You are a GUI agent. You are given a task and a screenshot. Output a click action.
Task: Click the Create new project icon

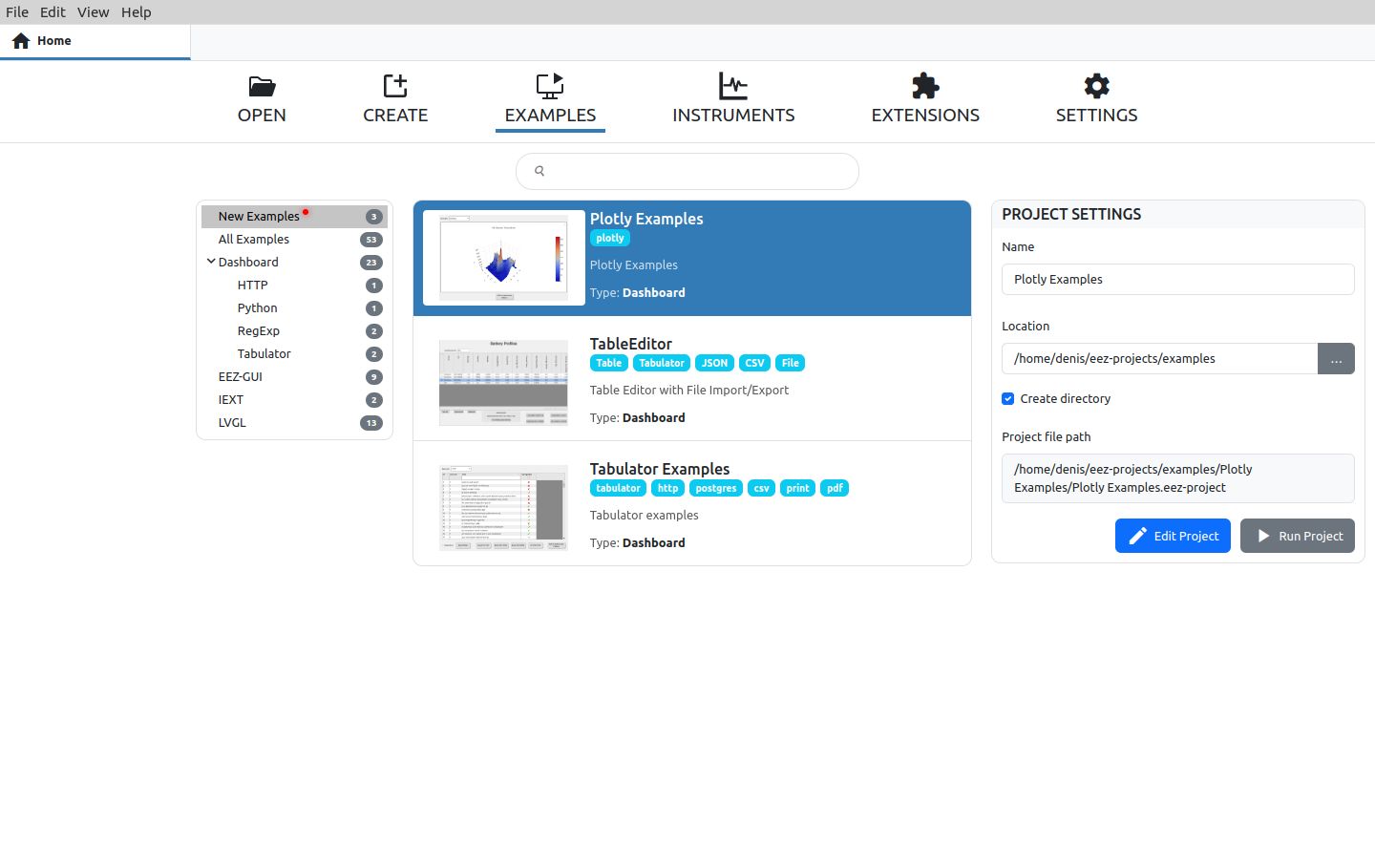[395, 87]
